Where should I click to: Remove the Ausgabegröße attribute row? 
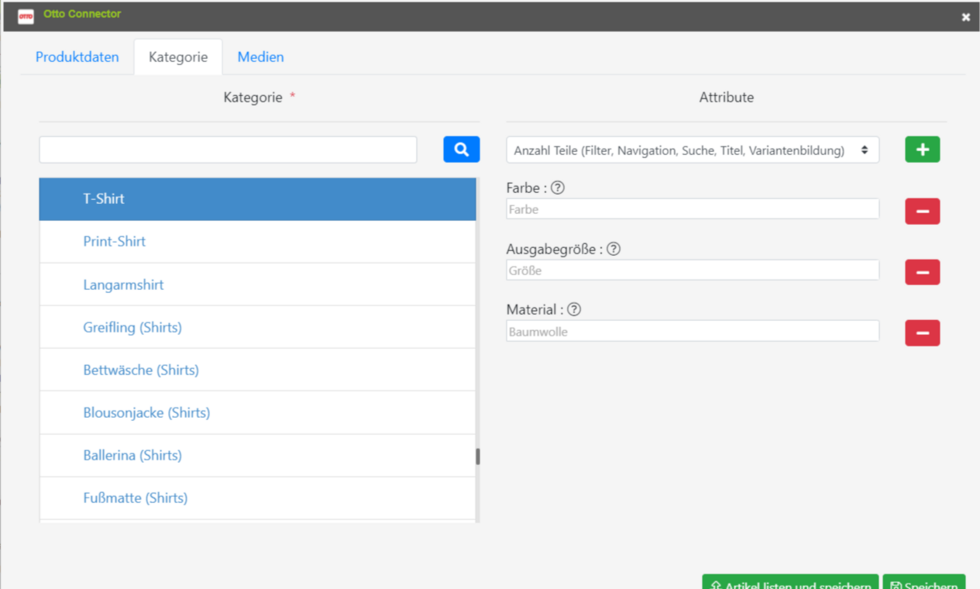[x=922, y=272]
